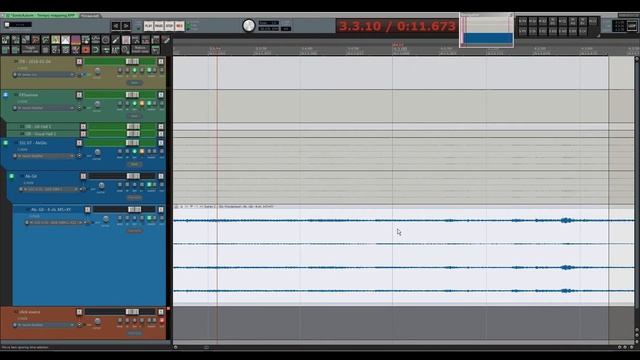The height and width of the screenshot is (360, 640).
Task: Click the STOP transport button
Action: 169,26
